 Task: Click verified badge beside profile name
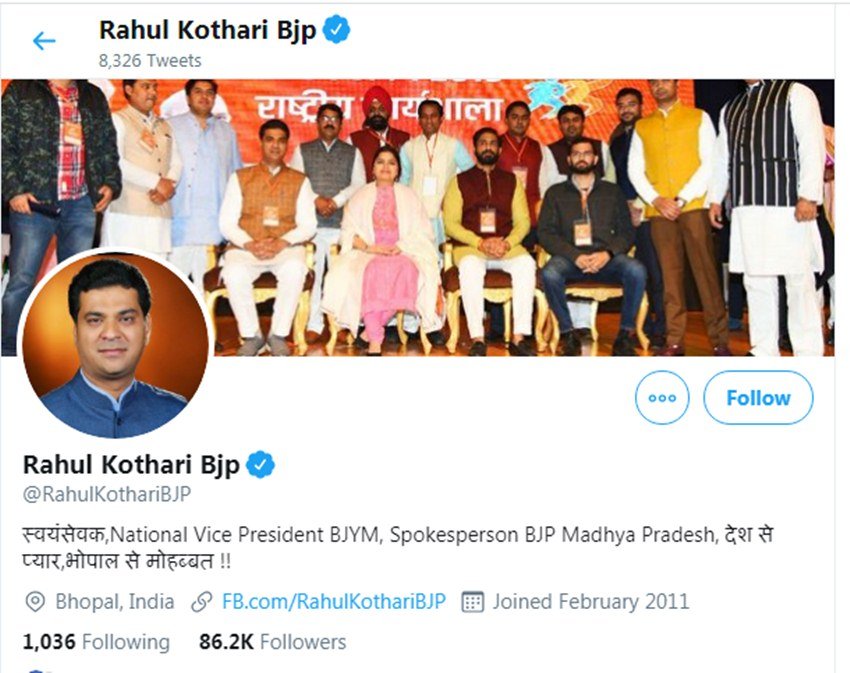coord(261,464)
